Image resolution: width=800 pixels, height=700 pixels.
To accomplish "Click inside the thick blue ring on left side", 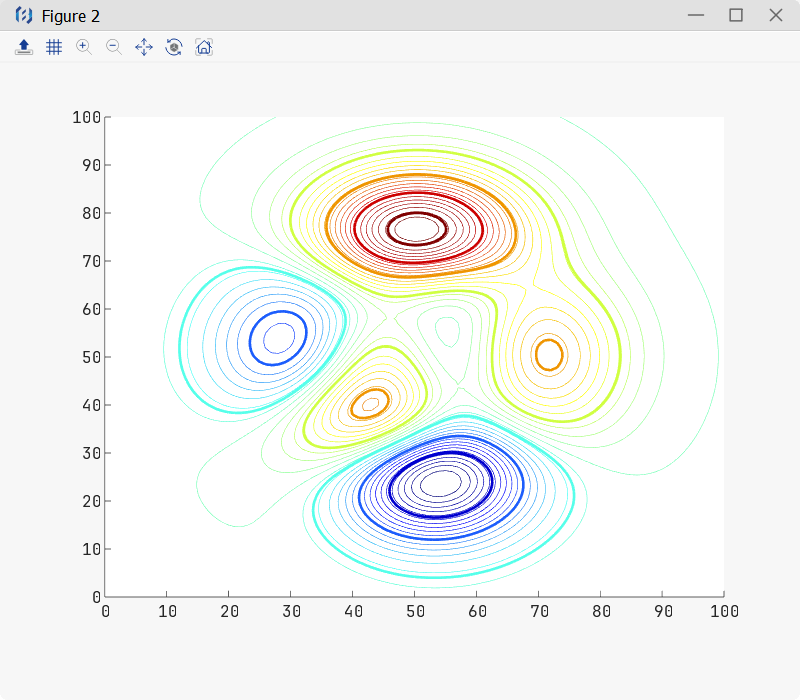I will tap(279, 338).
